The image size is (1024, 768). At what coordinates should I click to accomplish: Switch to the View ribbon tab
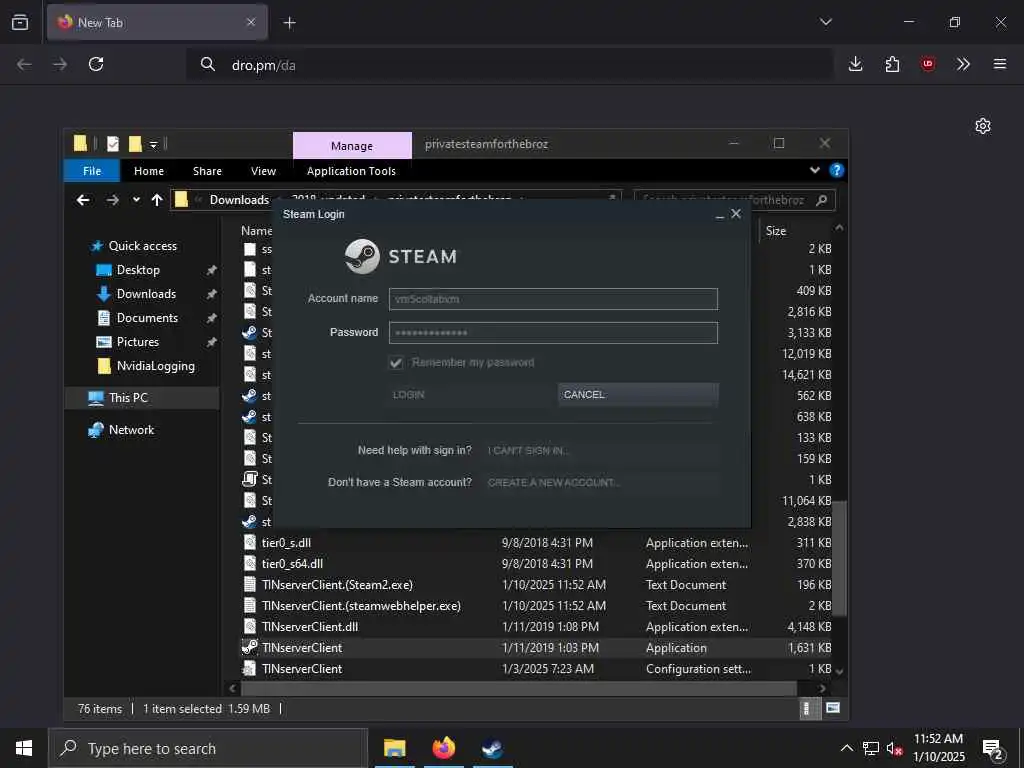[263, 171]
